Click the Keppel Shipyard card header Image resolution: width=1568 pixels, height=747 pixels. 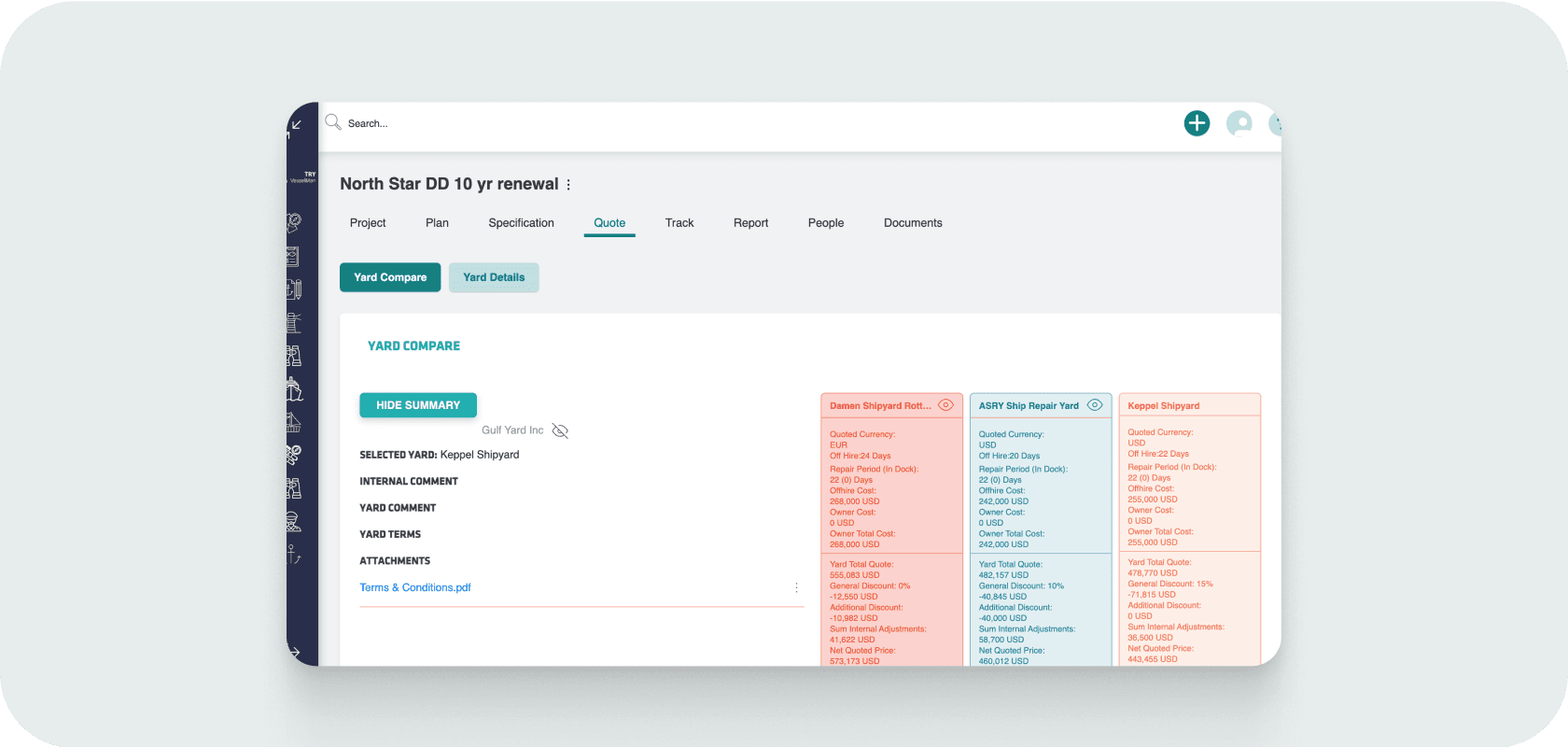point(1189,405)
